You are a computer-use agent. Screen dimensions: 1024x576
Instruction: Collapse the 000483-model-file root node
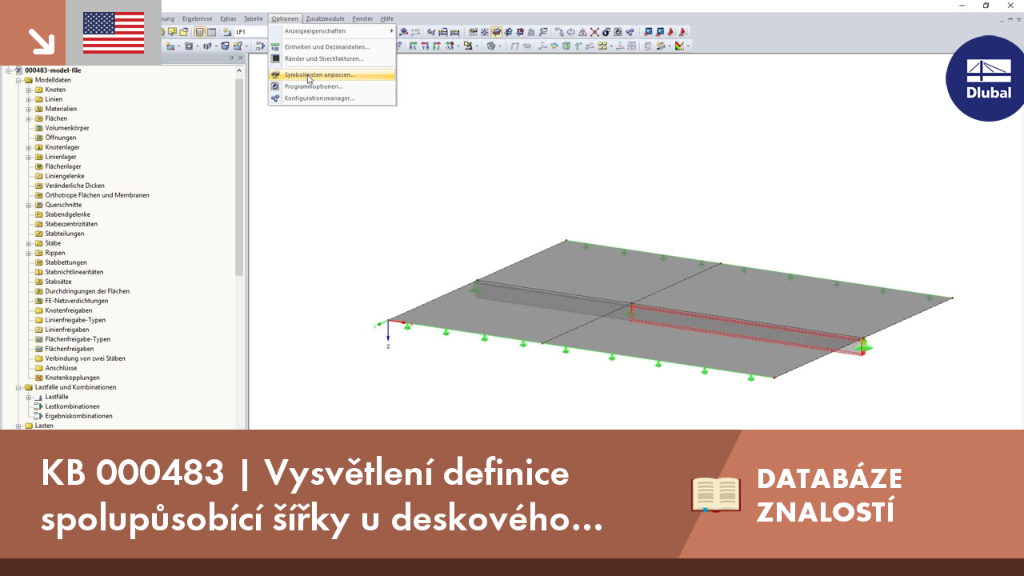(8, 71)
